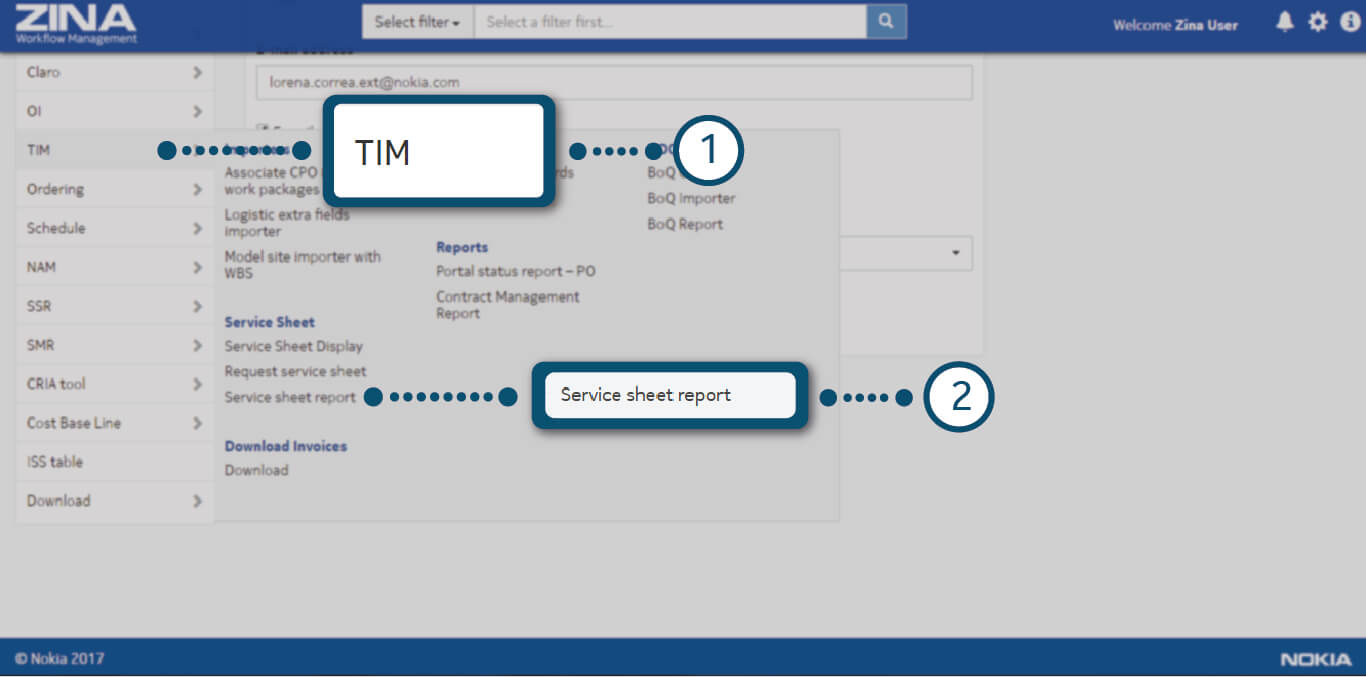Open the notifications bell icon
The height and width of the screenshot is (677, 1366).
[1285, 22]
